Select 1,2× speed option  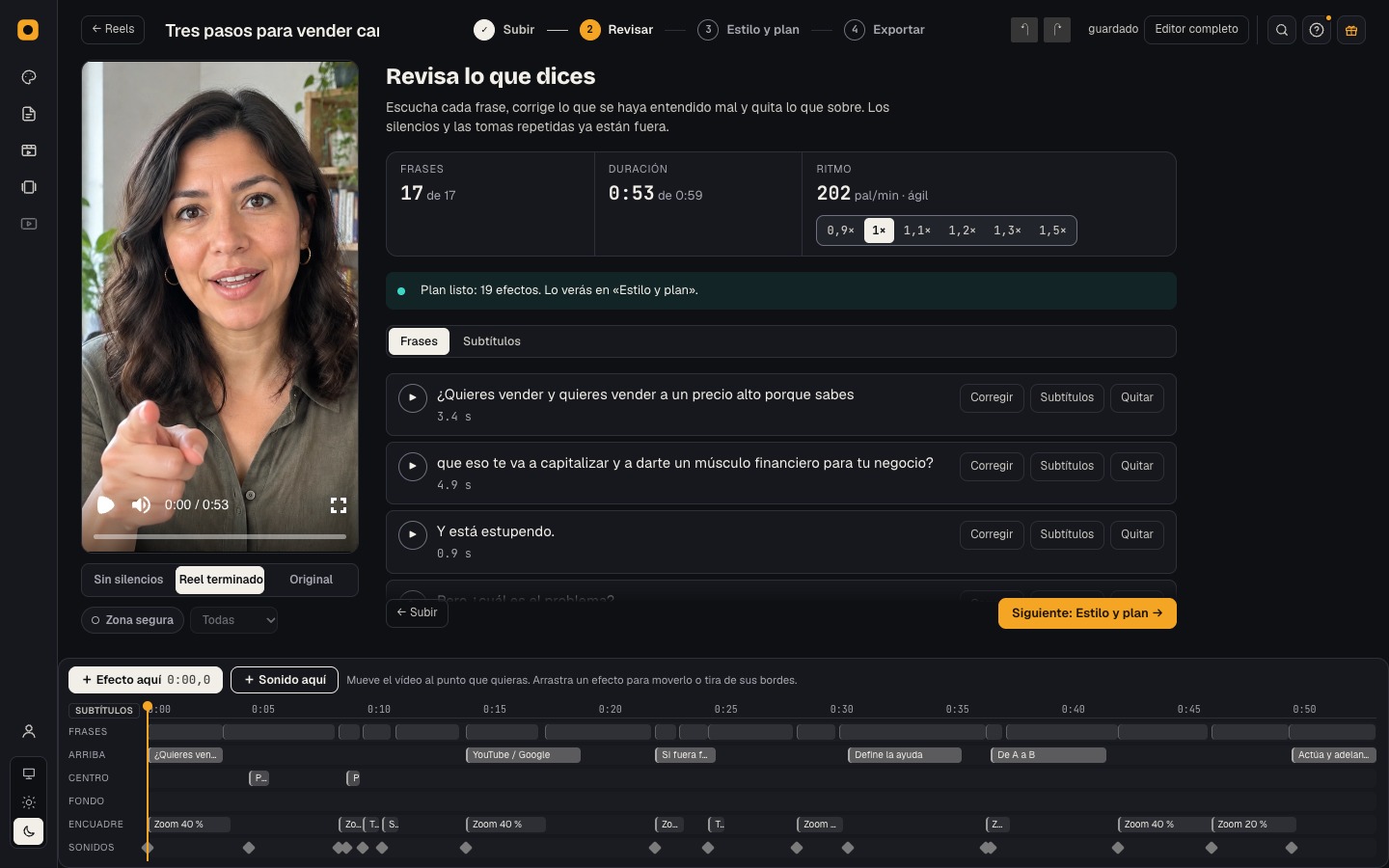[x=962, y=231]
